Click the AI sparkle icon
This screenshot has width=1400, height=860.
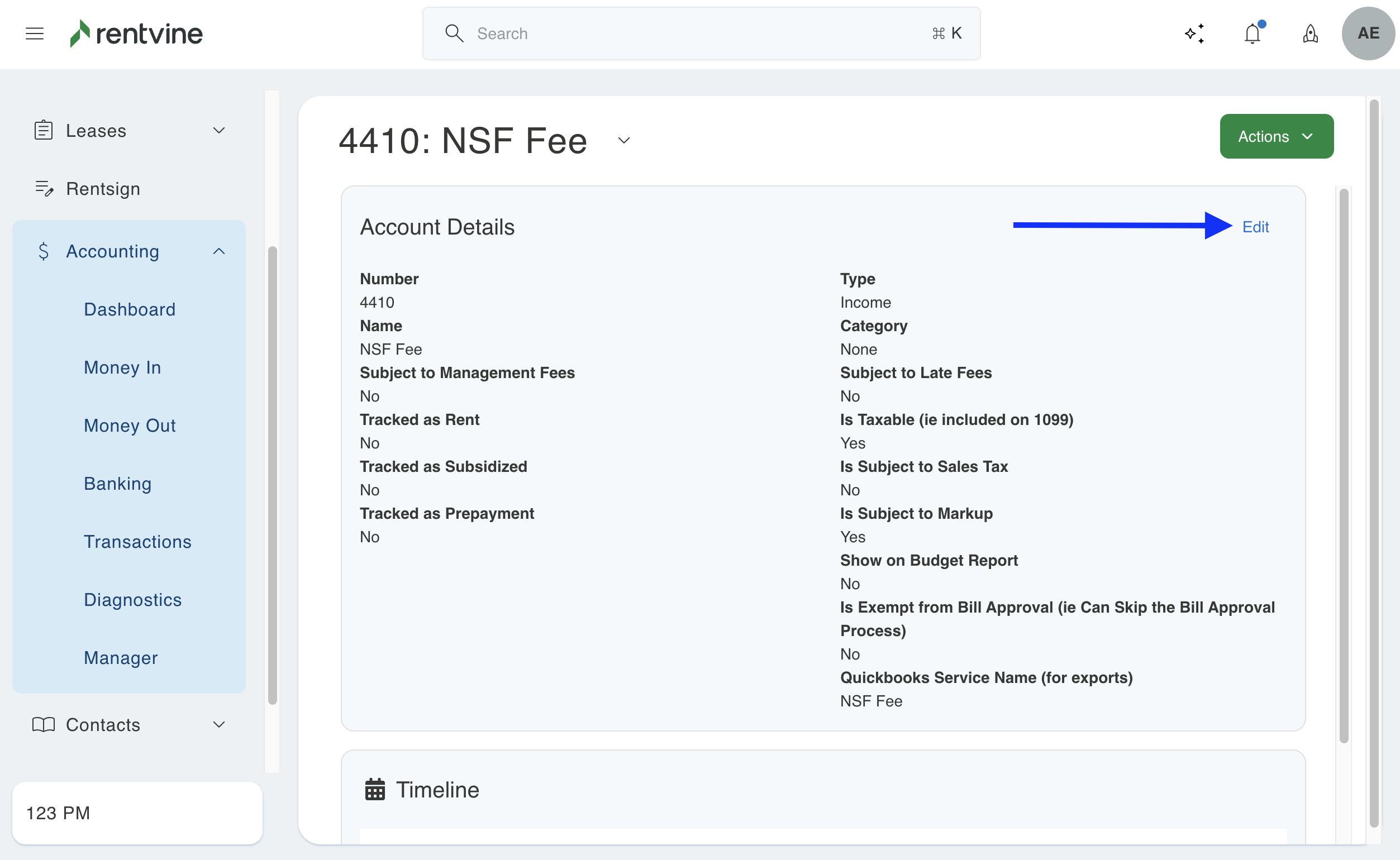click(1194, 34)
